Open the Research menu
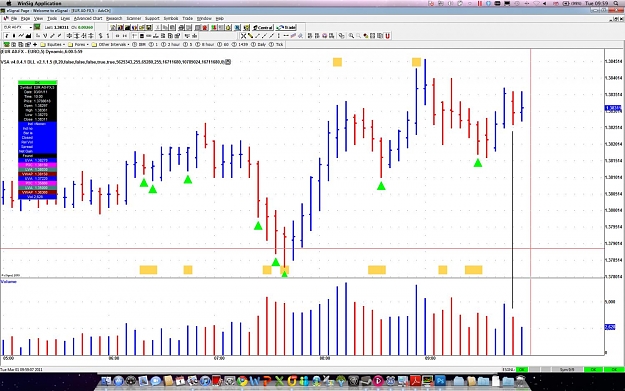 (x=114, y=18)
